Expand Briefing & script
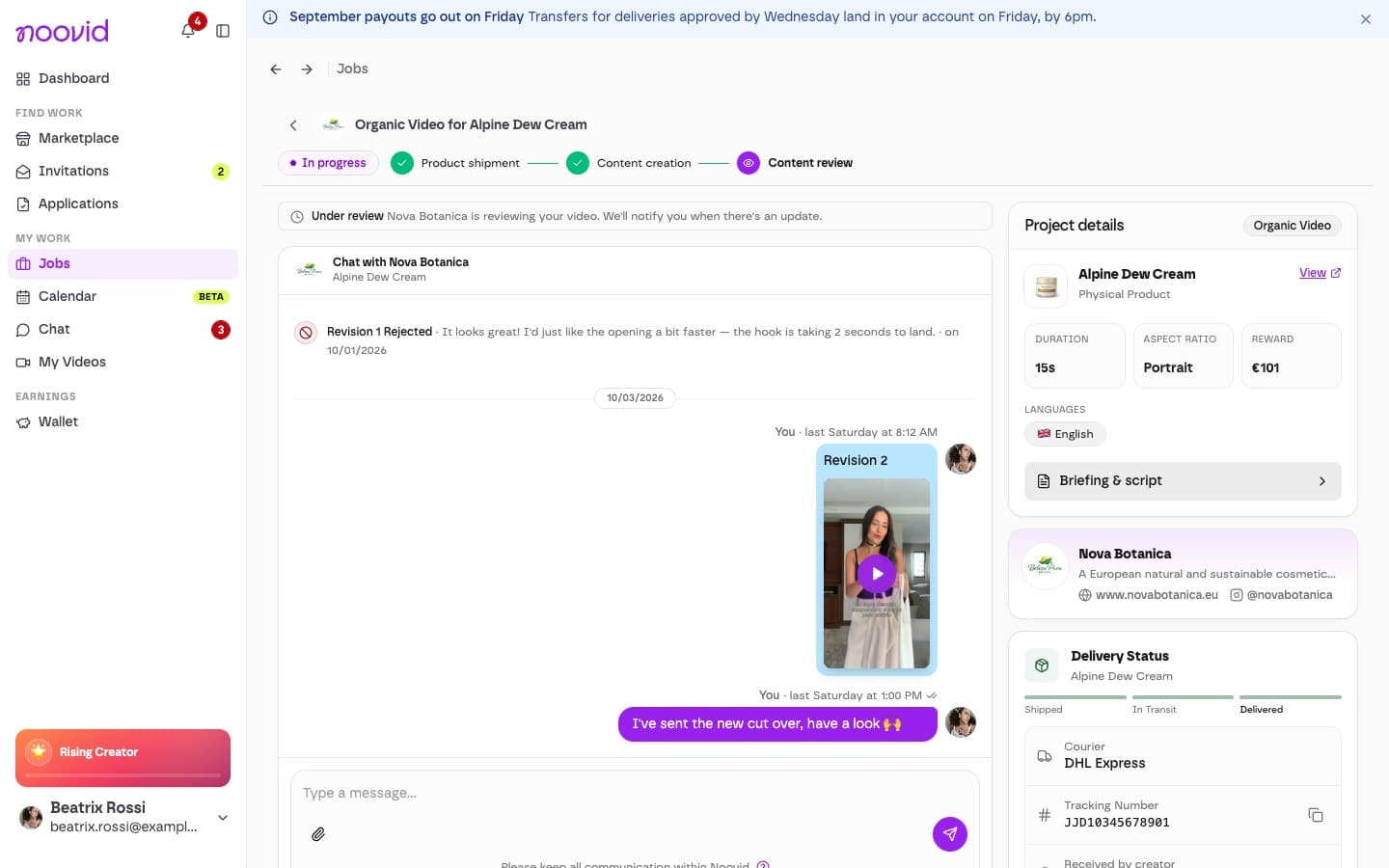 [1183, 481]
